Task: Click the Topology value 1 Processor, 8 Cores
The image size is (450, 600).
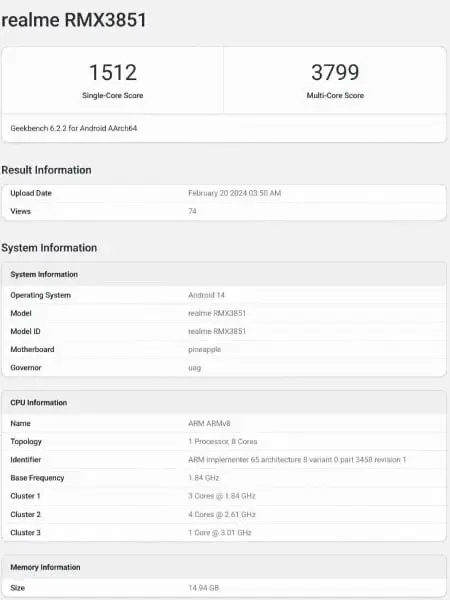Action: 223,441
